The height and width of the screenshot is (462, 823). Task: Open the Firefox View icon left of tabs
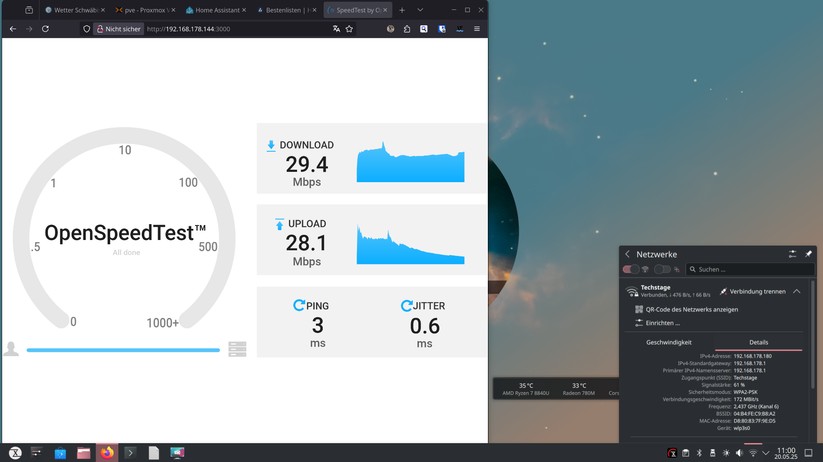[29, 10]
